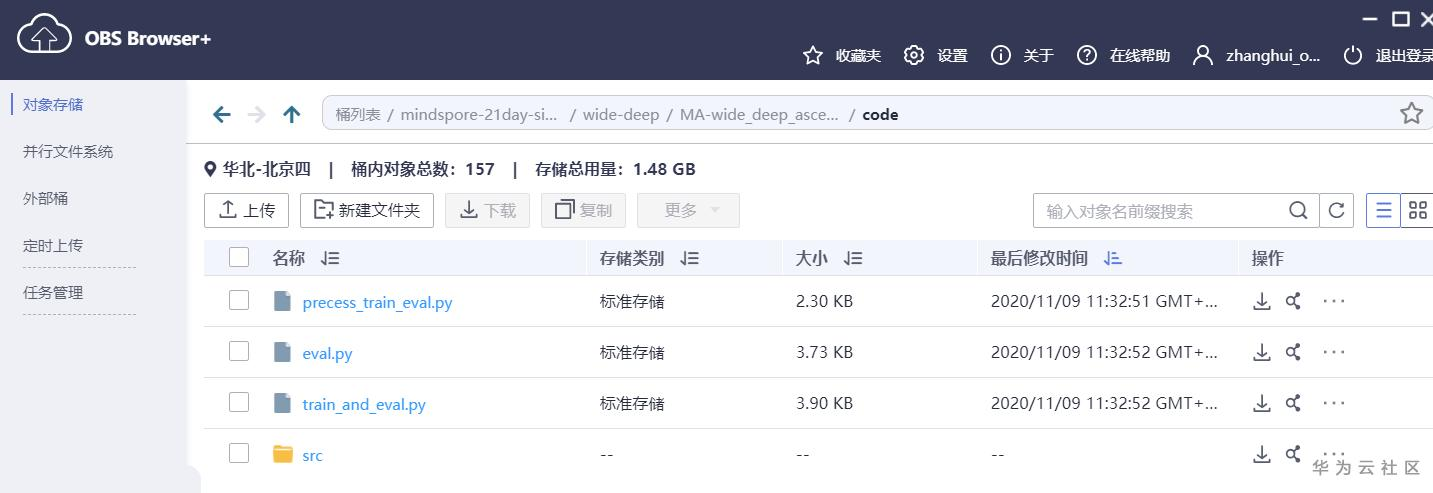Open the parallel file system section
The width and height of the screenshot is (1433, 493).
(x=68, y=152)
